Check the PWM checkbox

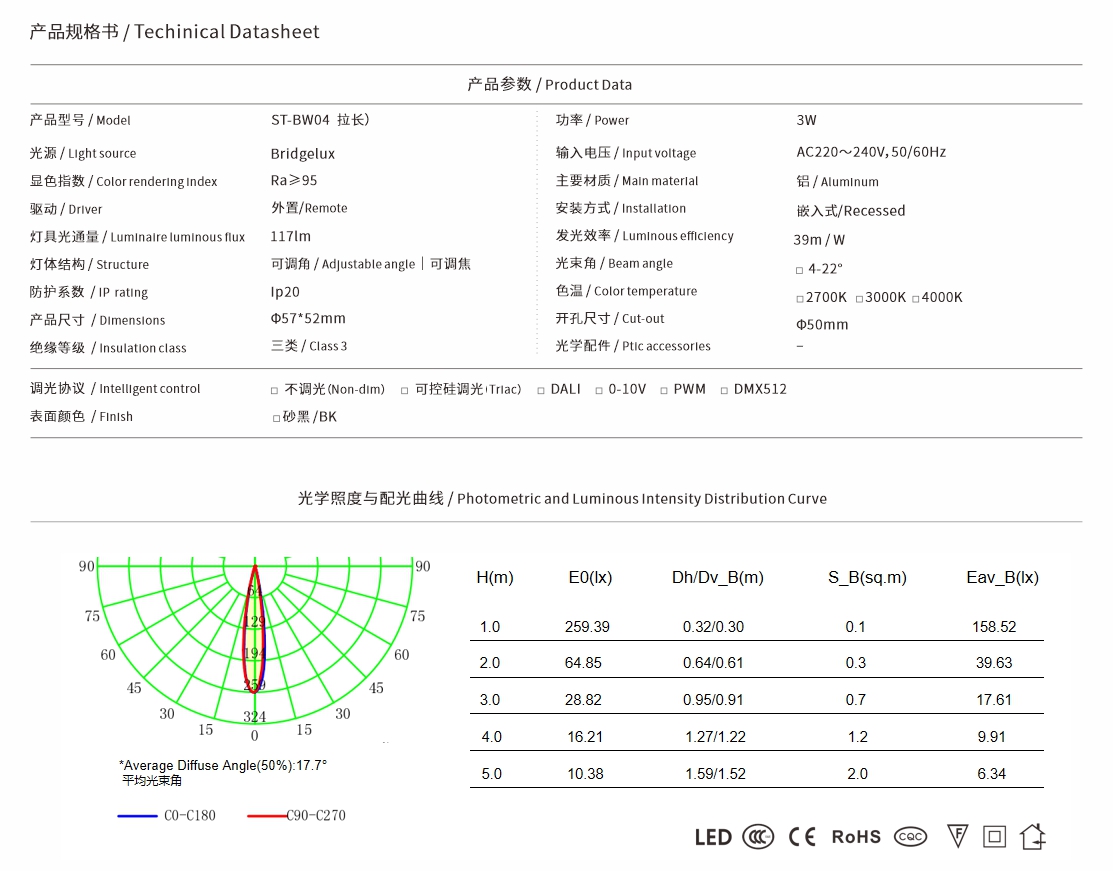pyautogui.click(x=664, y=390)
